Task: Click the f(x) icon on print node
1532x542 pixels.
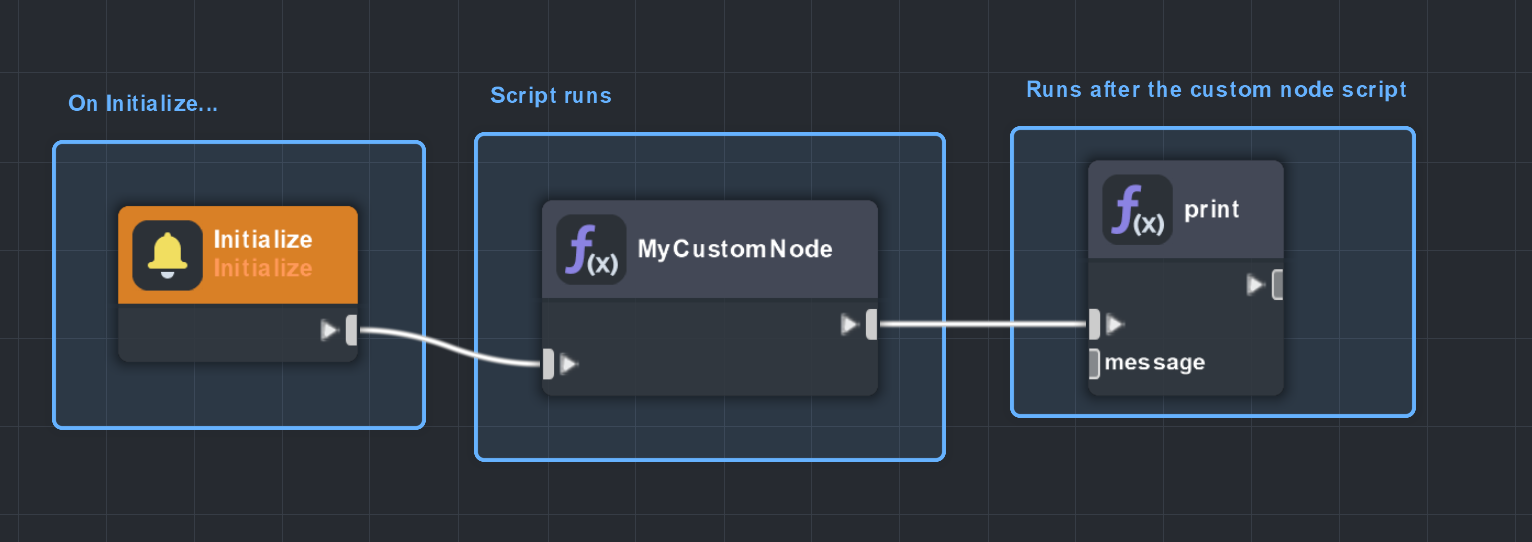Action: (1137, 210)
